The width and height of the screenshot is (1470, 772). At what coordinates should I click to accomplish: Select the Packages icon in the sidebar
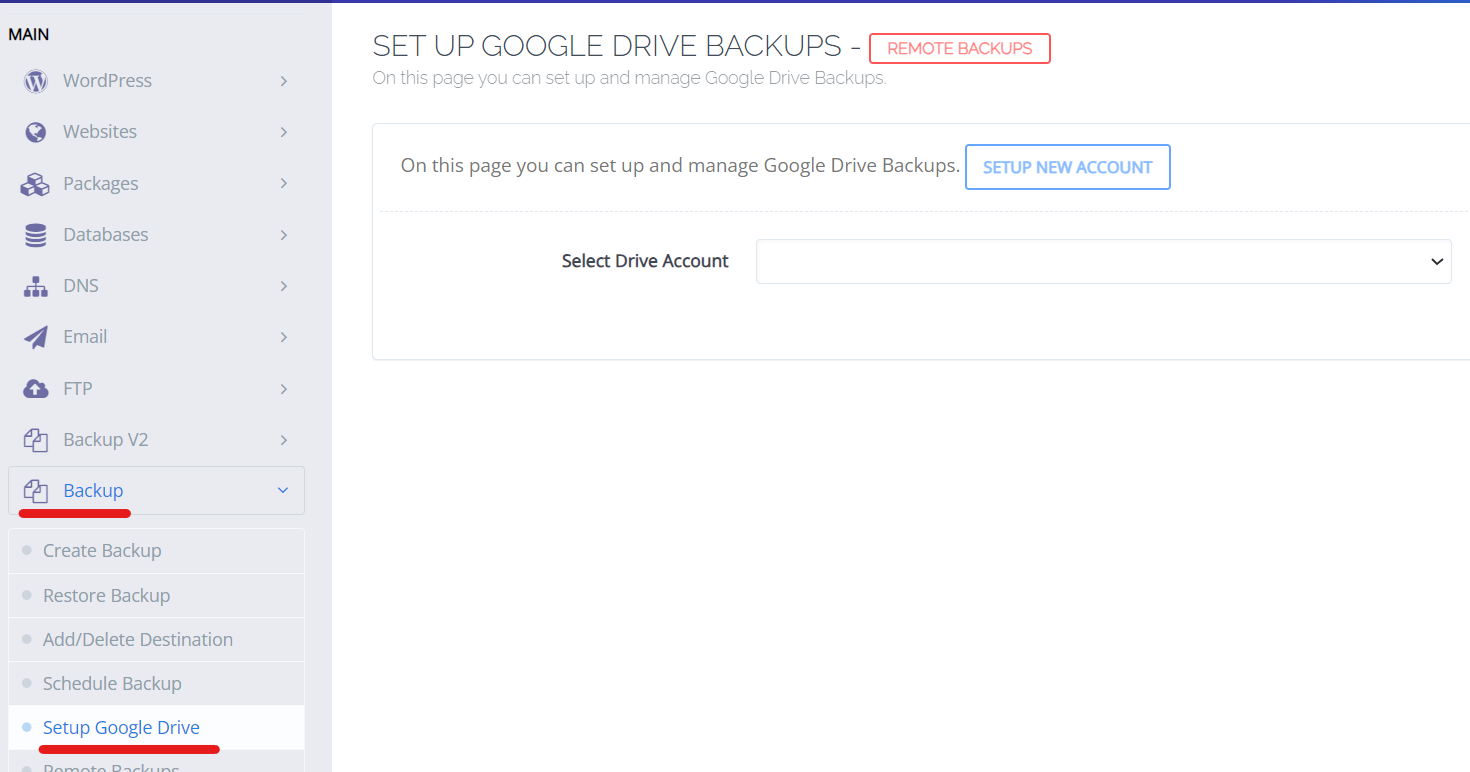coord(35,183)
